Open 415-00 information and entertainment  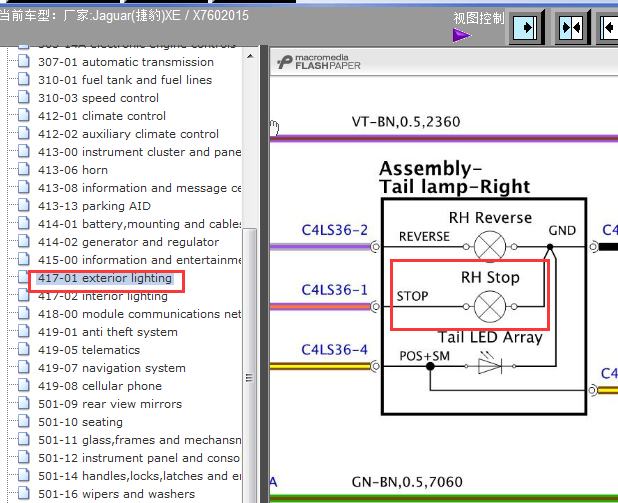140,260
